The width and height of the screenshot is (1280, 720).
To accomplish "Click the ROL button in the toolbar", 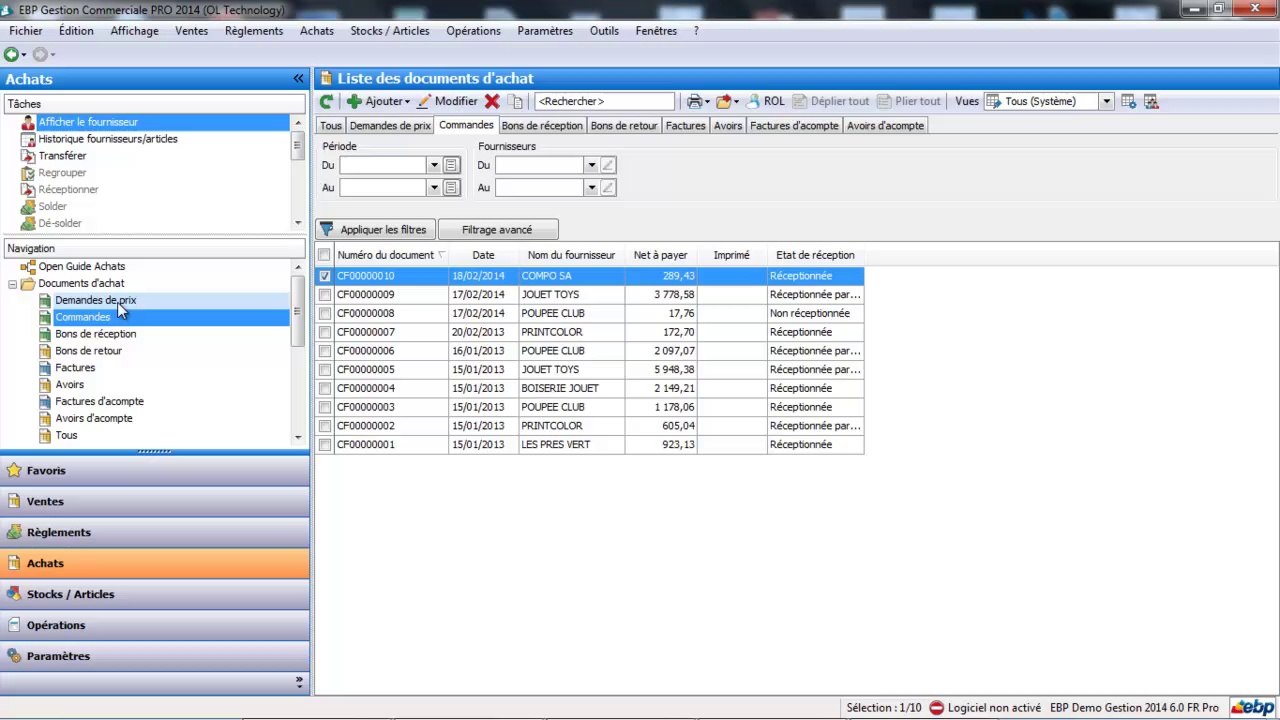I will (765, 101).
